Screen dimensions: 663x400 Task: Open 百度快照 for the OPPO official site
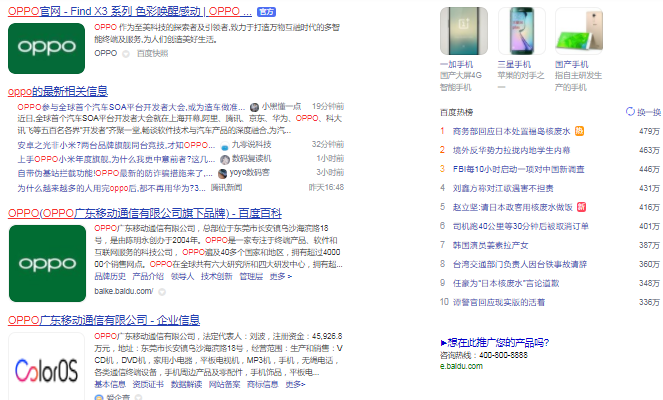click(153, 54)
